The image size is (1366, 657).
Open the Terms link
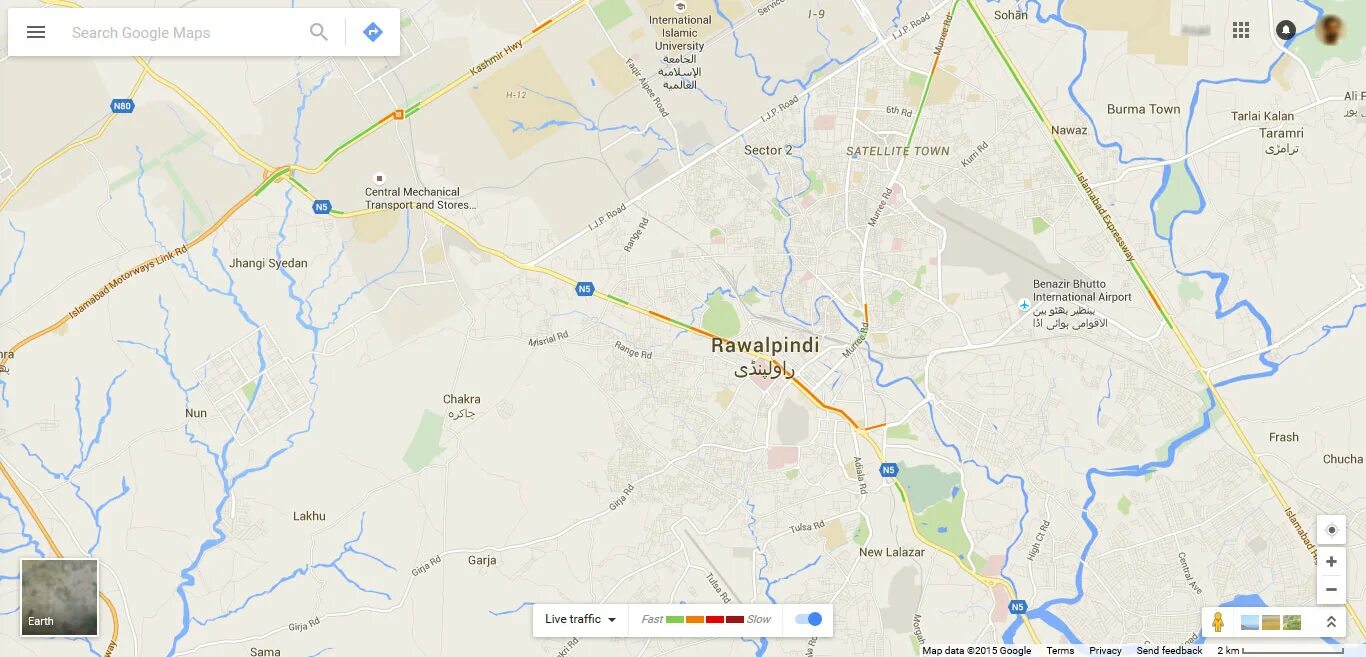click(x=1060, y=650)
